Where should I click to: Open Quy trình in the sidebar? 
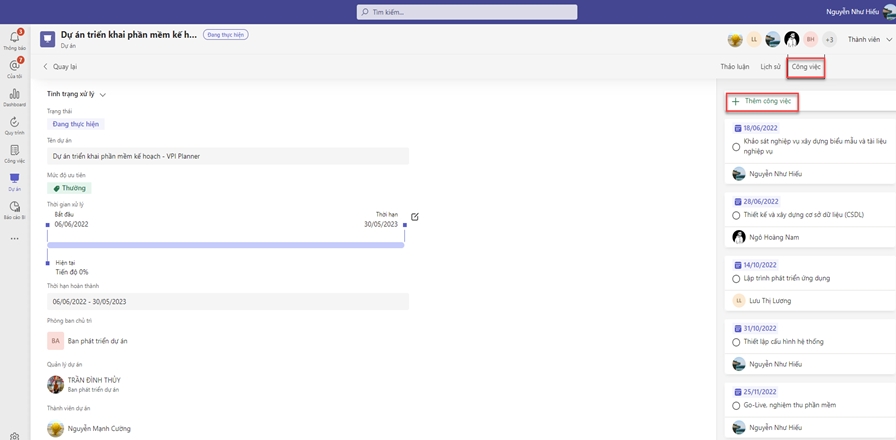pos(14,124)
